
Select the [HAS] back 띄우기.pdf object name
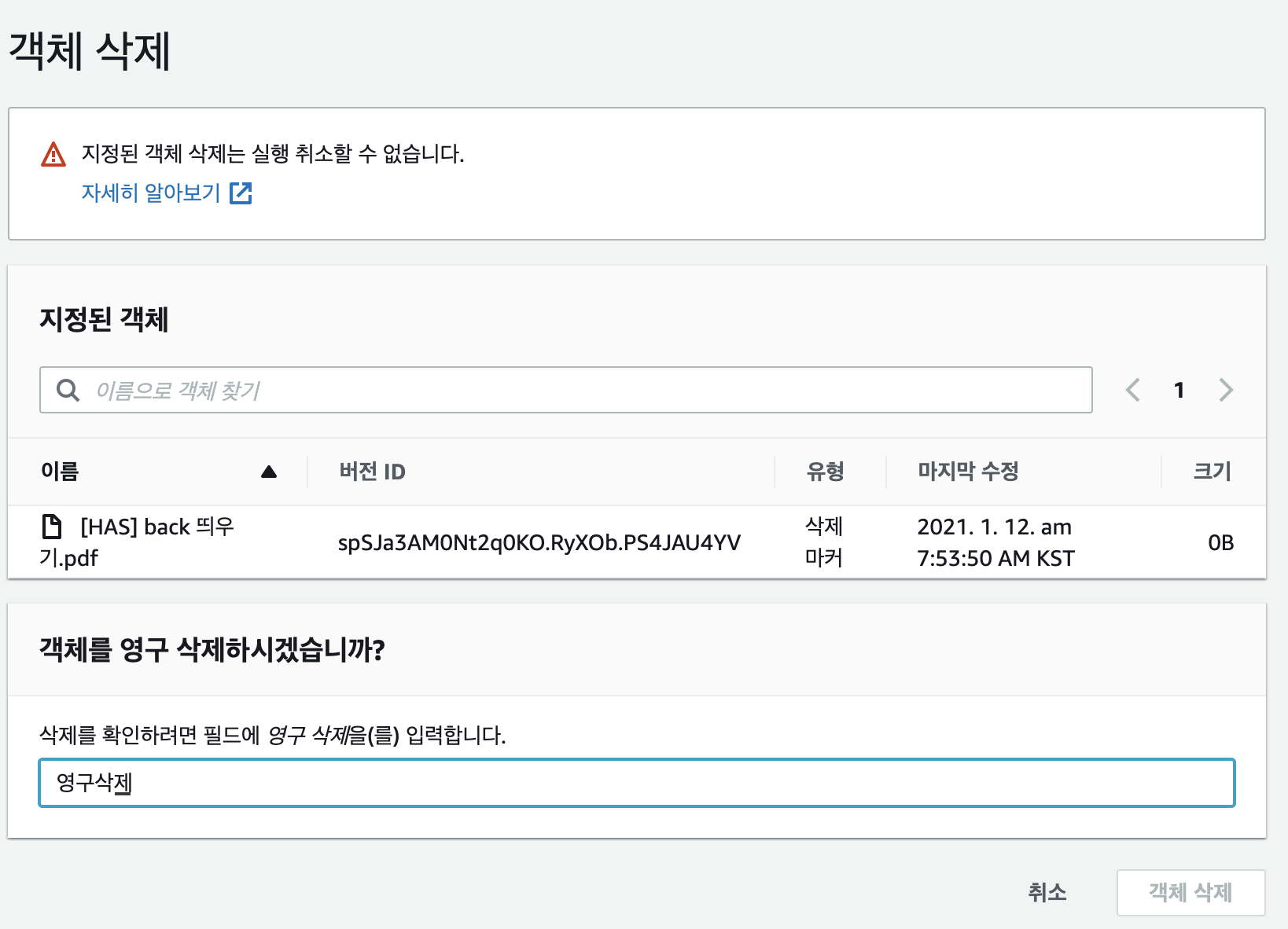(x=156, y=527)
